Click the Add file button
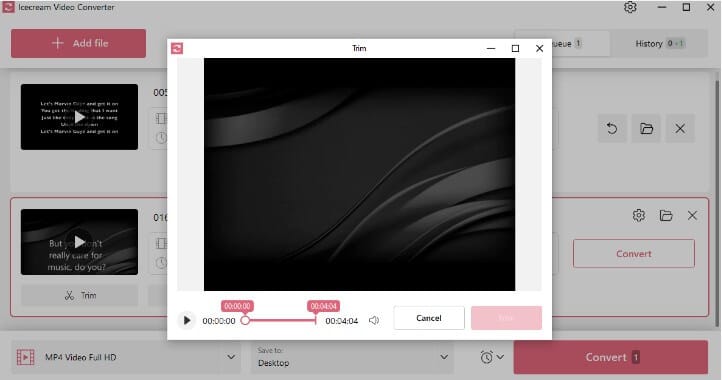722x380 pixels. point(79,43)
